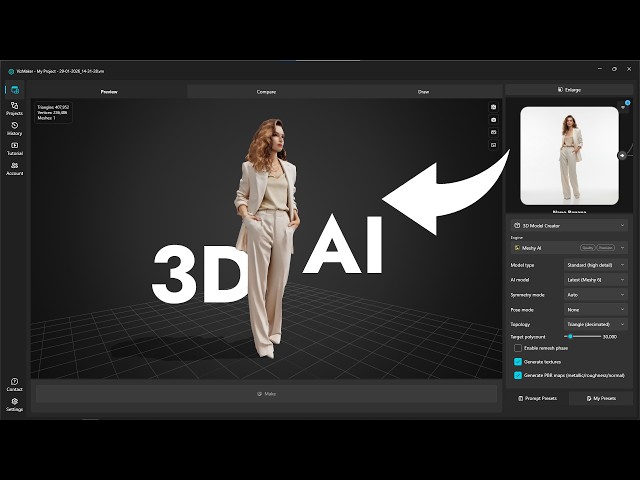
Task: Click the source image thumbnail of the woman
Action: pyautogui.click(x=569, y=156)
